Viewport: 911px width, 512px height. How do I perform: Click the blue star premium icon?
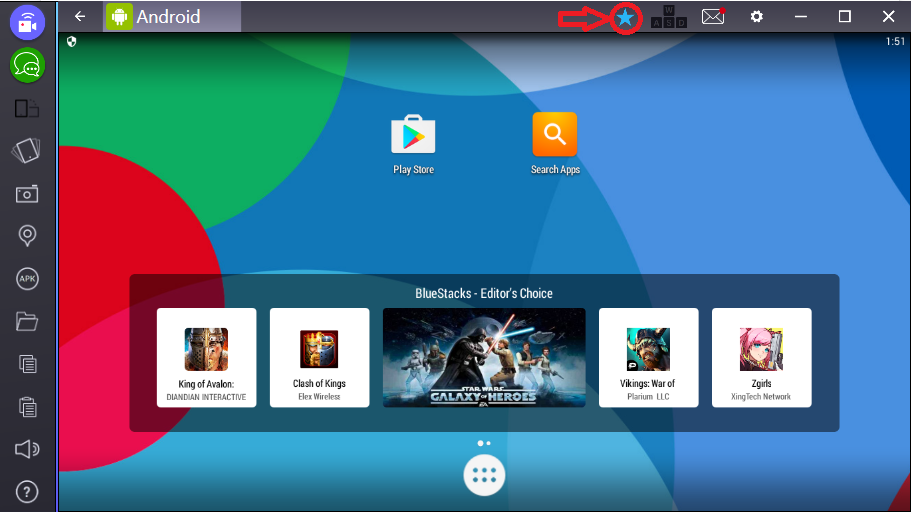pyautogui.click(x=625, y=18)
